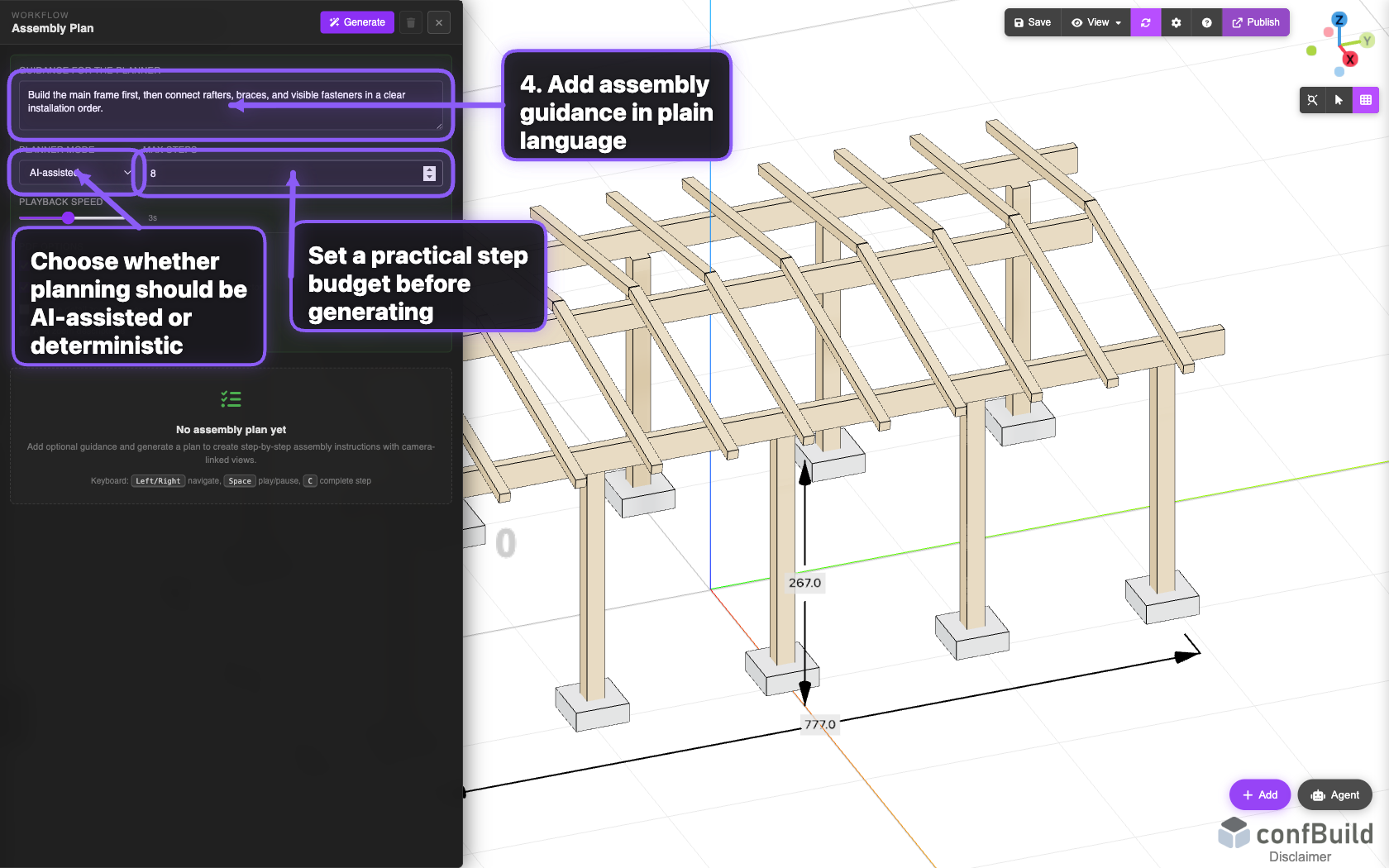Generate the assembly plan
The width and height of the screenshot is (1389, 868).
pyautogui.click(x=356, y=22)
